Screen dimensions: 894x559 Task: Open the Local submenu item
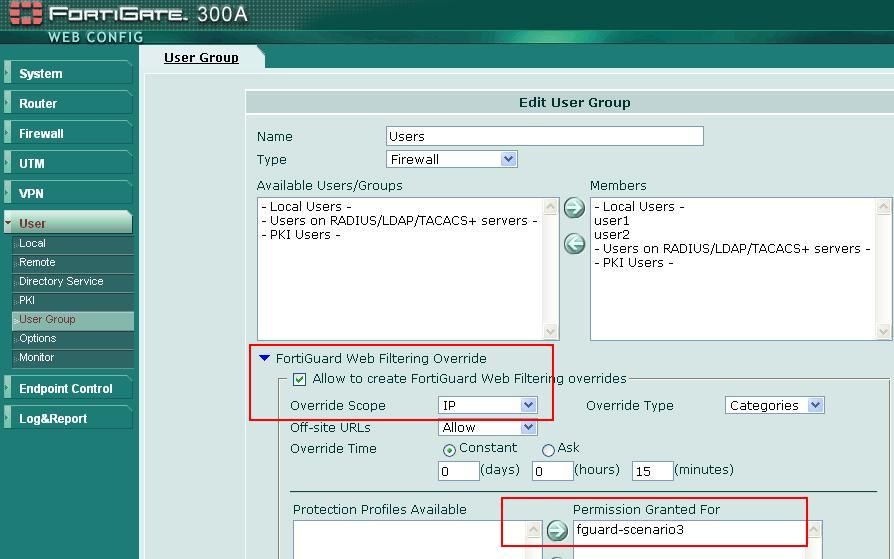[x=73, y=244]
